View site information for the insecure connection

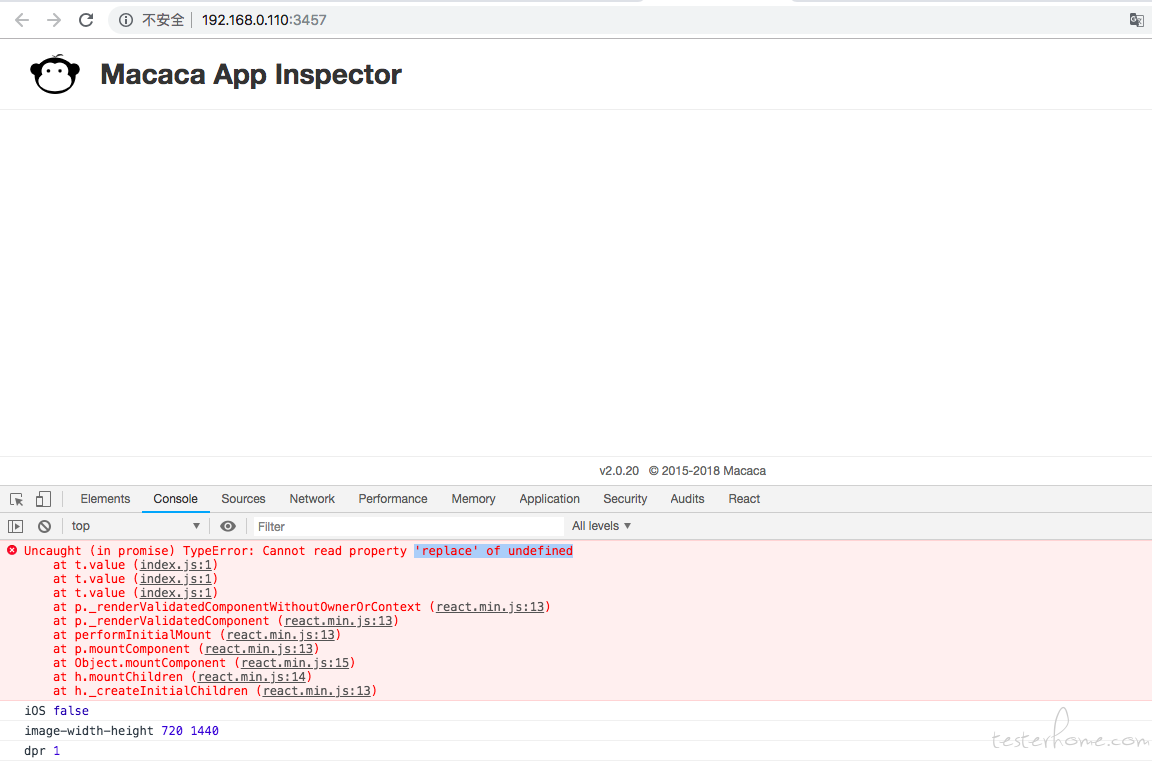point(126,20)
